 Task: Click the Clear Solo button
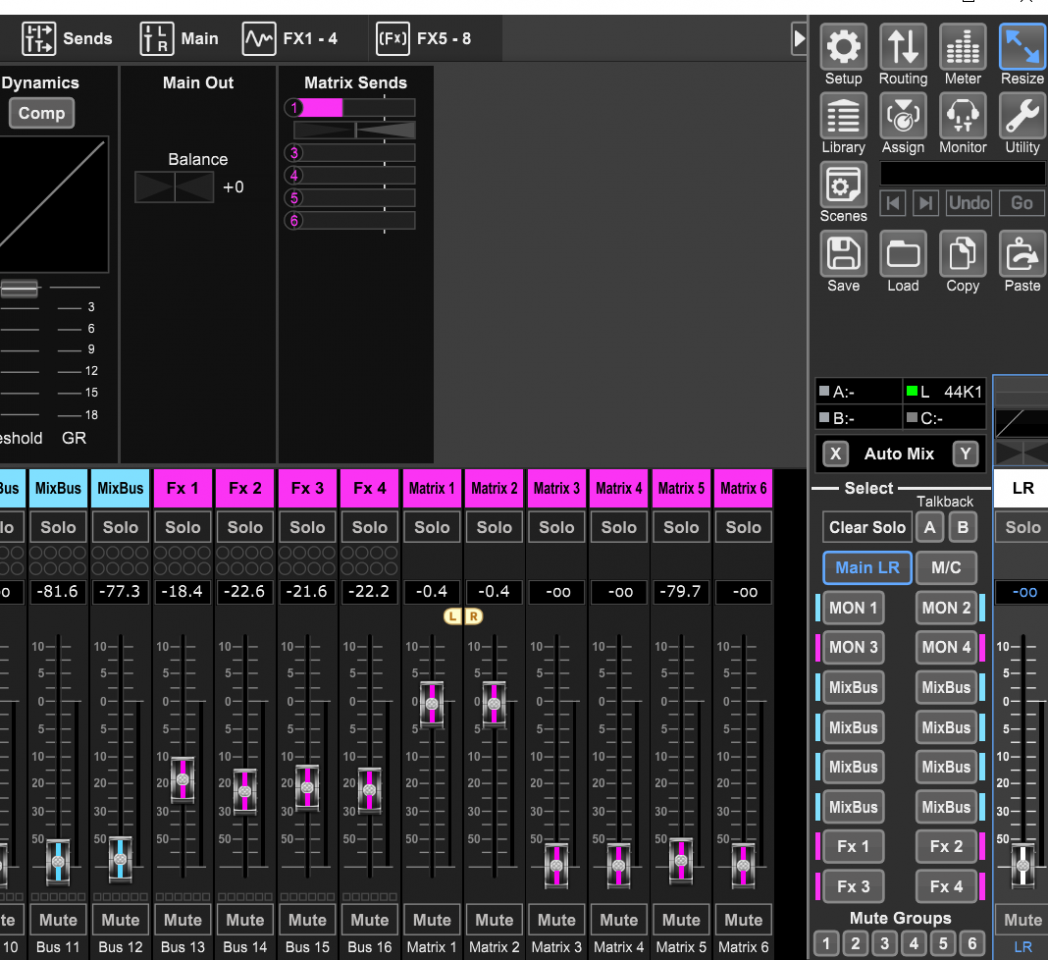(867, 527)
